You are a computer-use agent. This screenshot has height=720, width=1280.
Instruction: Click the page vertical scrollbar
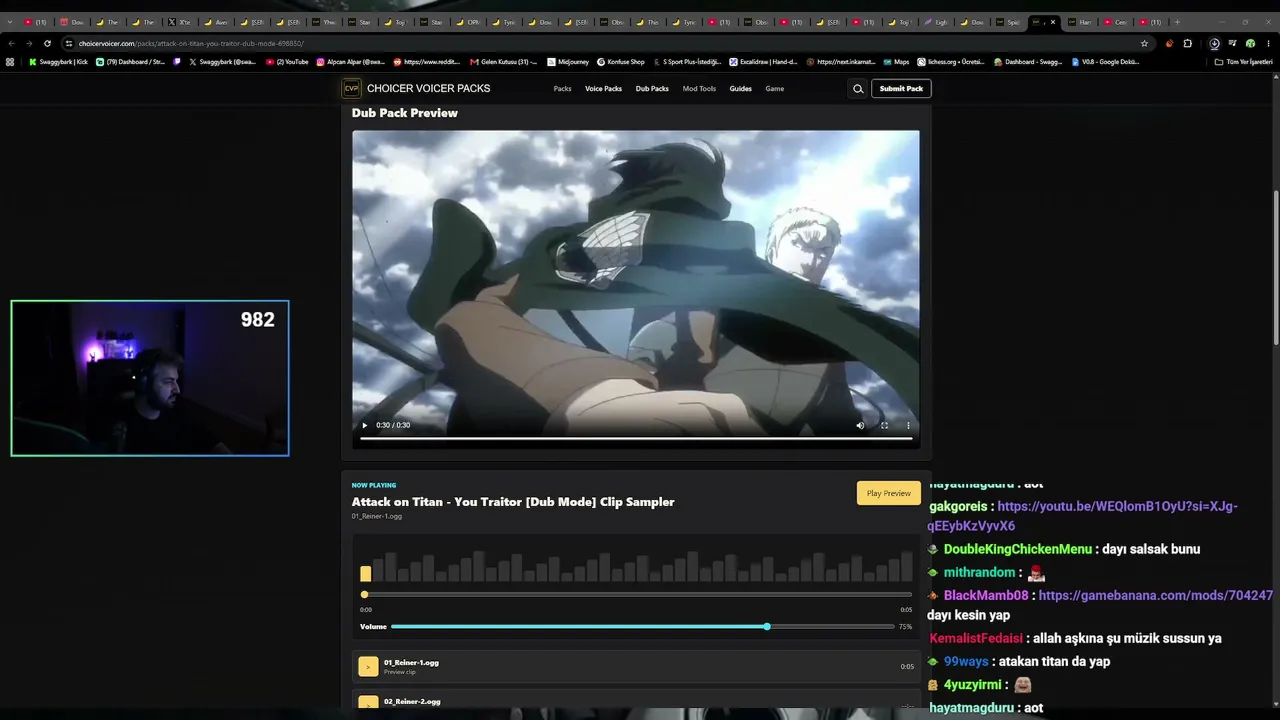(x=1275, y=268)
